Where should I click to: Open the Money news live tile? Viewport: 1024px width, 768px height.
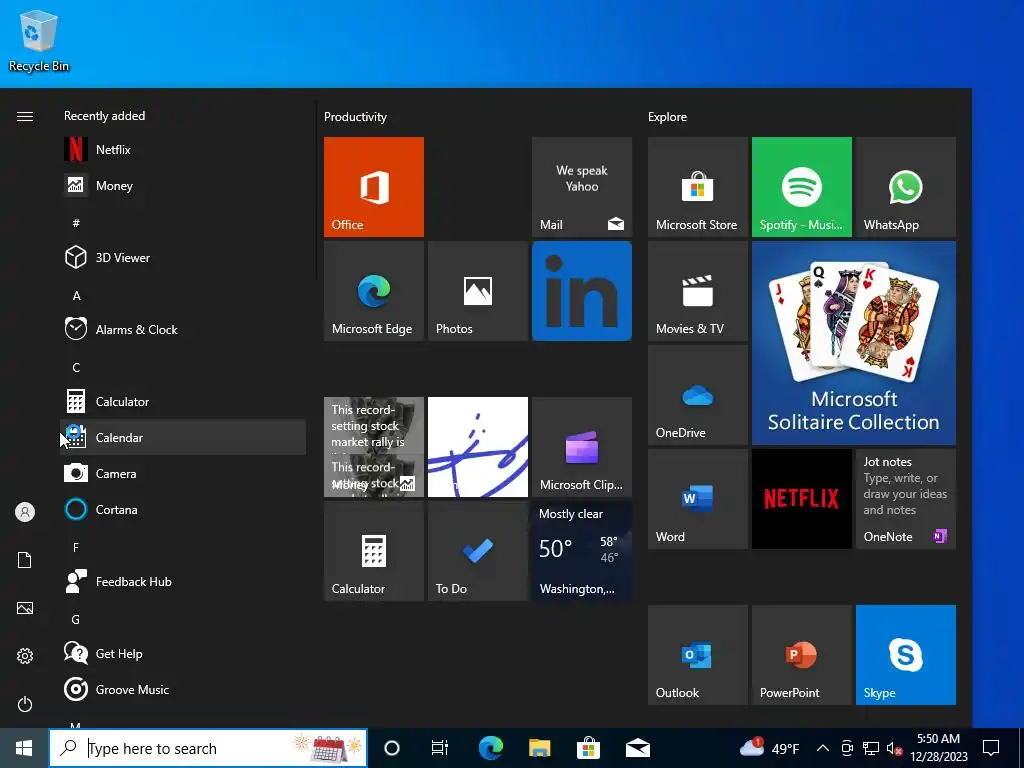(374, 447)
